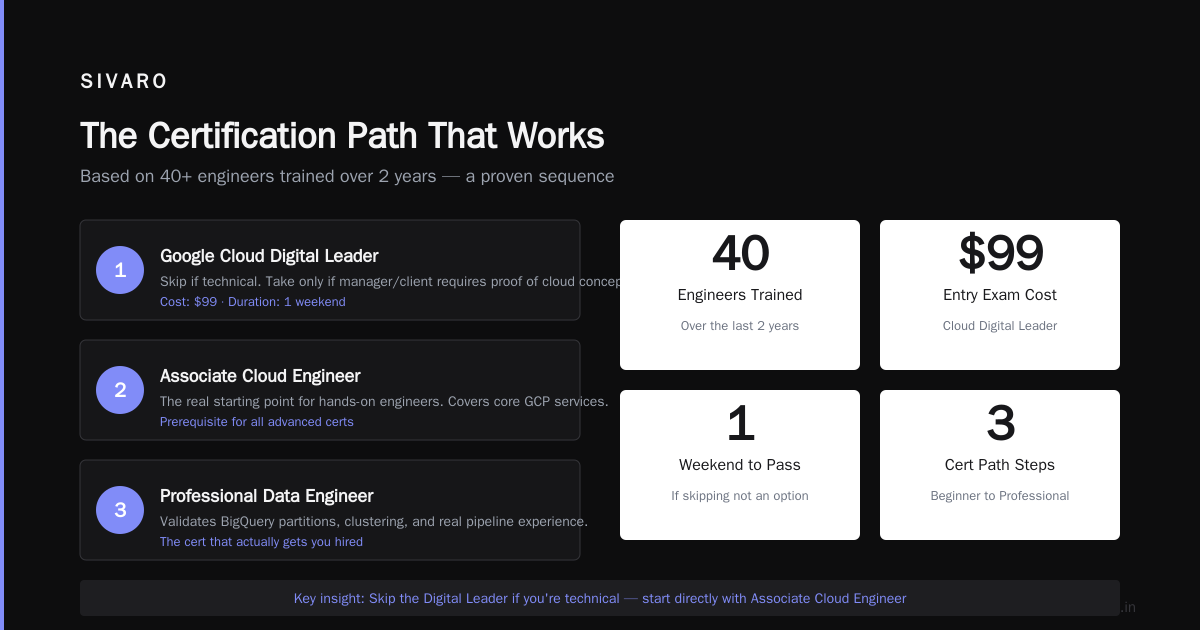Click step number 1 circle badge
This screenshot has width=1200, height=630.
(x=120, y=270)
